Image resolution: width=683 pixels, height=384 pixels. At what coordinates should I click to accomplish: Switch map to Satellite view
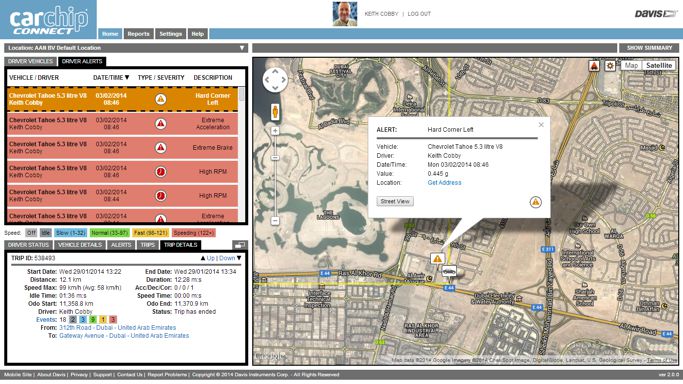[659, 65]
